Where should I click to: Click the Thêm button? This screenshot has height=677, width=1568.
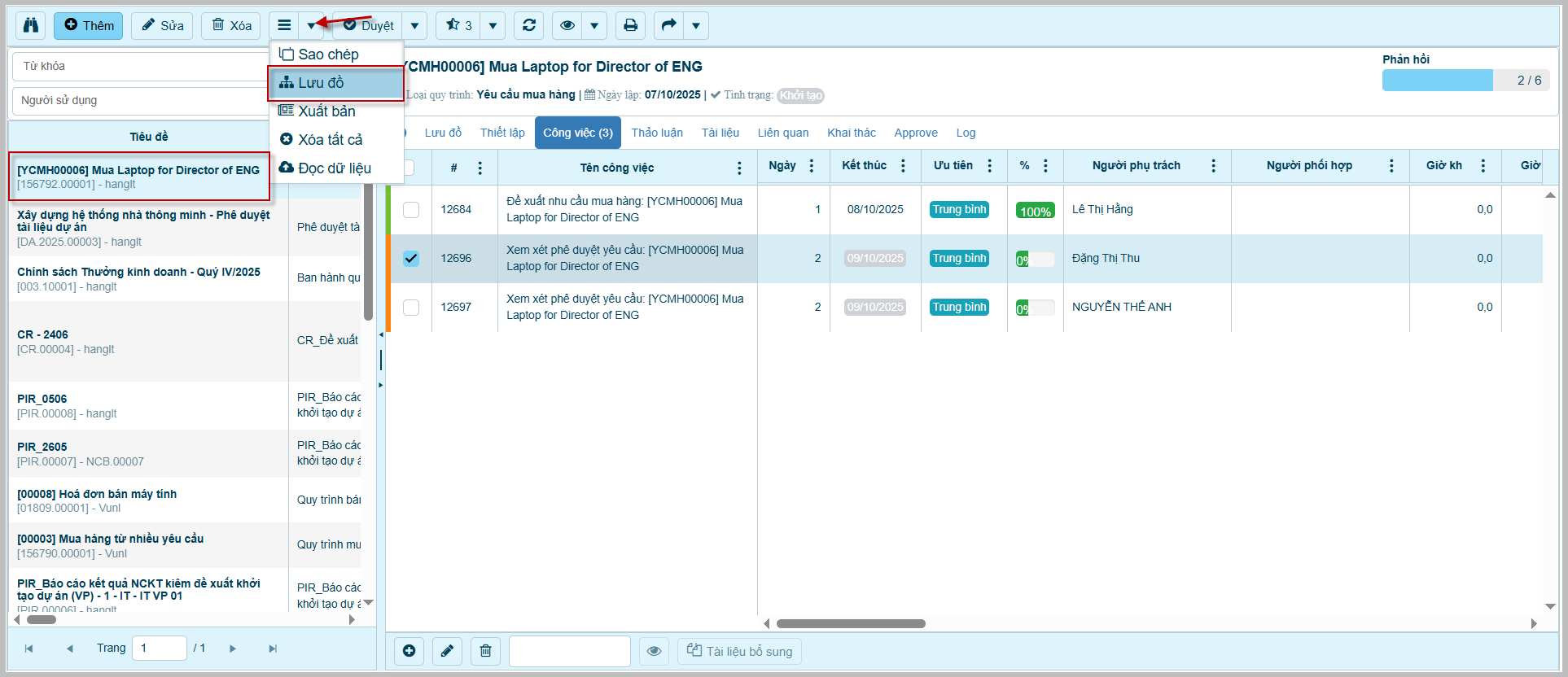tap(89, 25)
